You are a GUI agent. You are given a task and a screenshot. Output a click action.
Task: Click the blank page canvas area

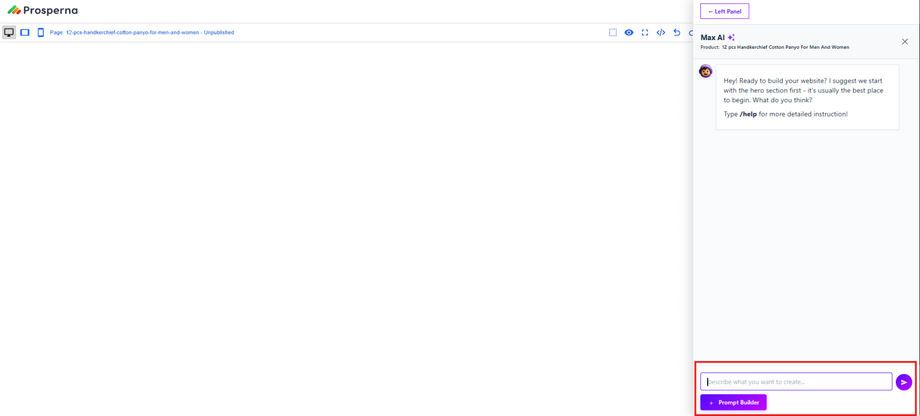pos(346,229)
